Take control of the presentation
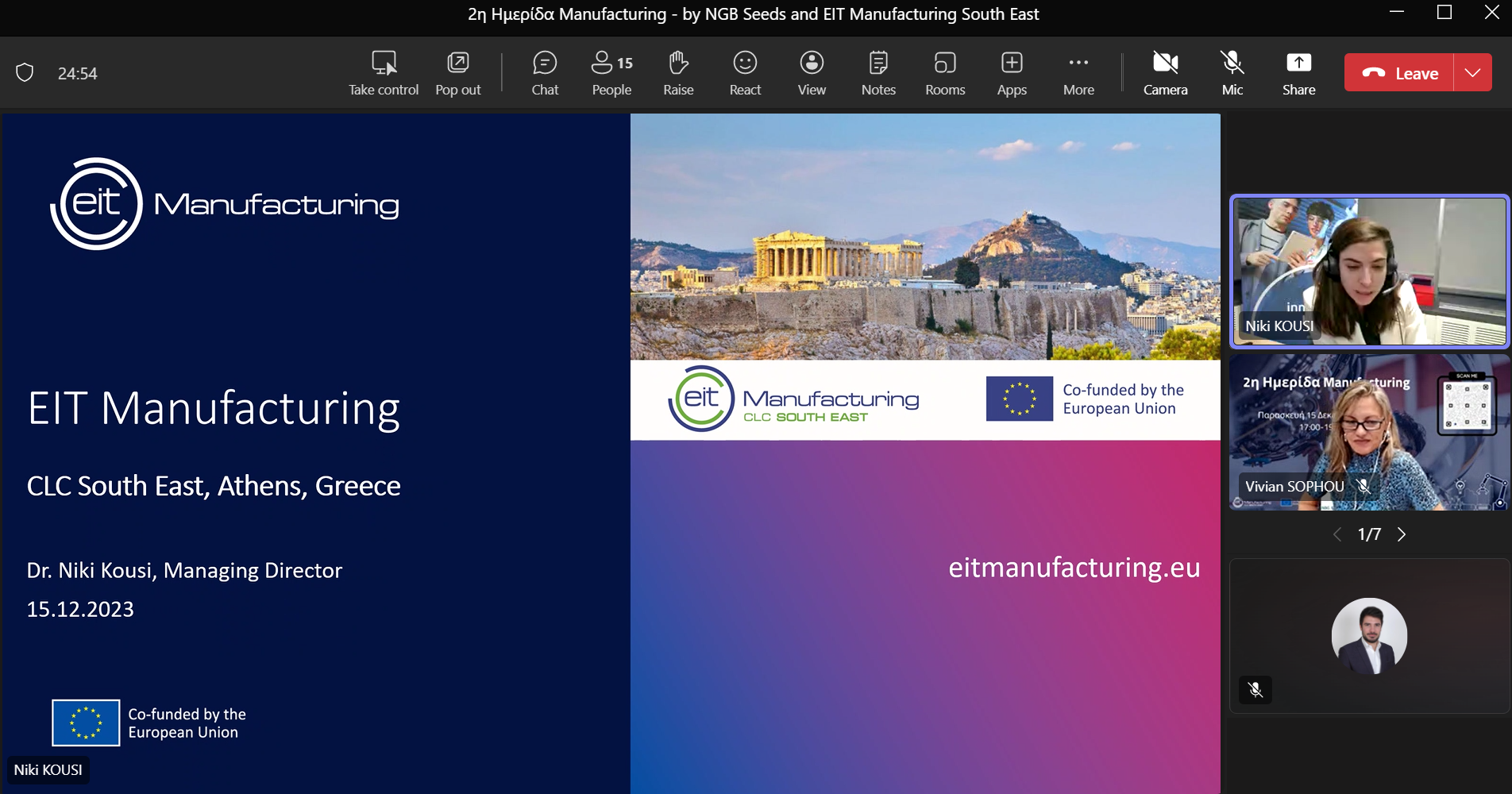1512x794 pixels. click(x=384, y=73)
